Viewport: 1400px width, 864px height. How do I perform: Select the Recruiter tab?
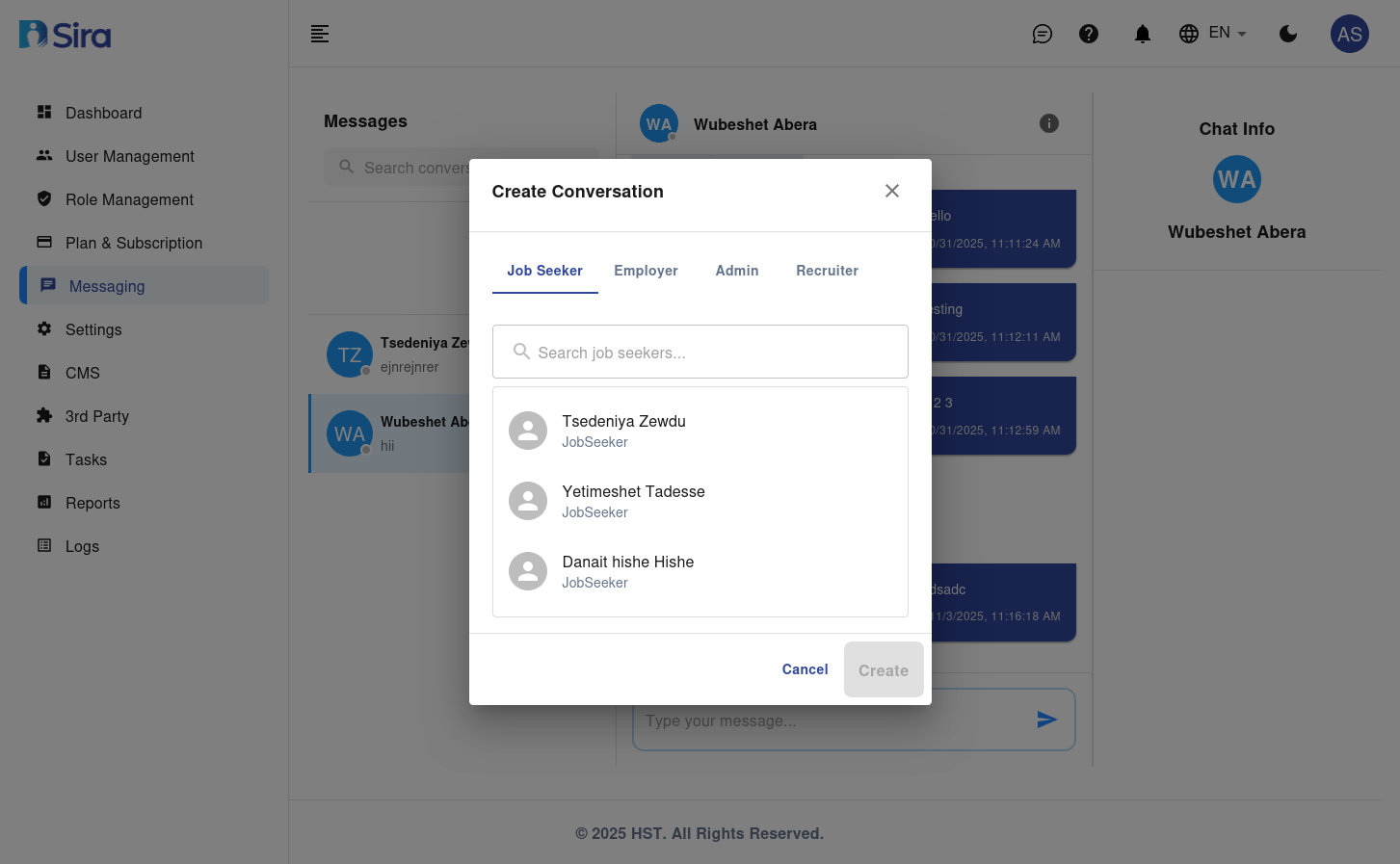pyautogui.click(x=827, y=271)
